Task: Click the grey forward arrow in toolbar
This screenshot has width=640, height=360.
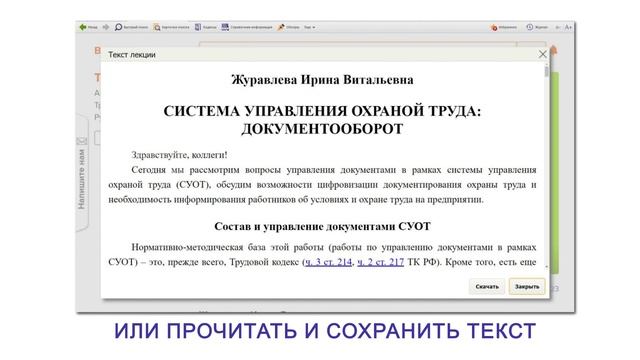Action: (106, 27)
